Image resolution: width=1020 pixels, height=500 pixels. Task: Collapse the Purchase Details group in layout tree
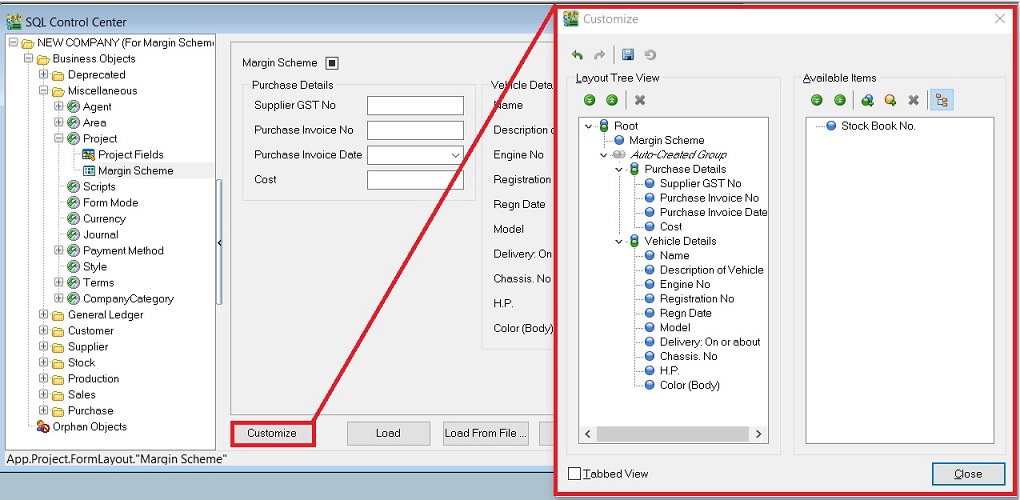point(619,169)
